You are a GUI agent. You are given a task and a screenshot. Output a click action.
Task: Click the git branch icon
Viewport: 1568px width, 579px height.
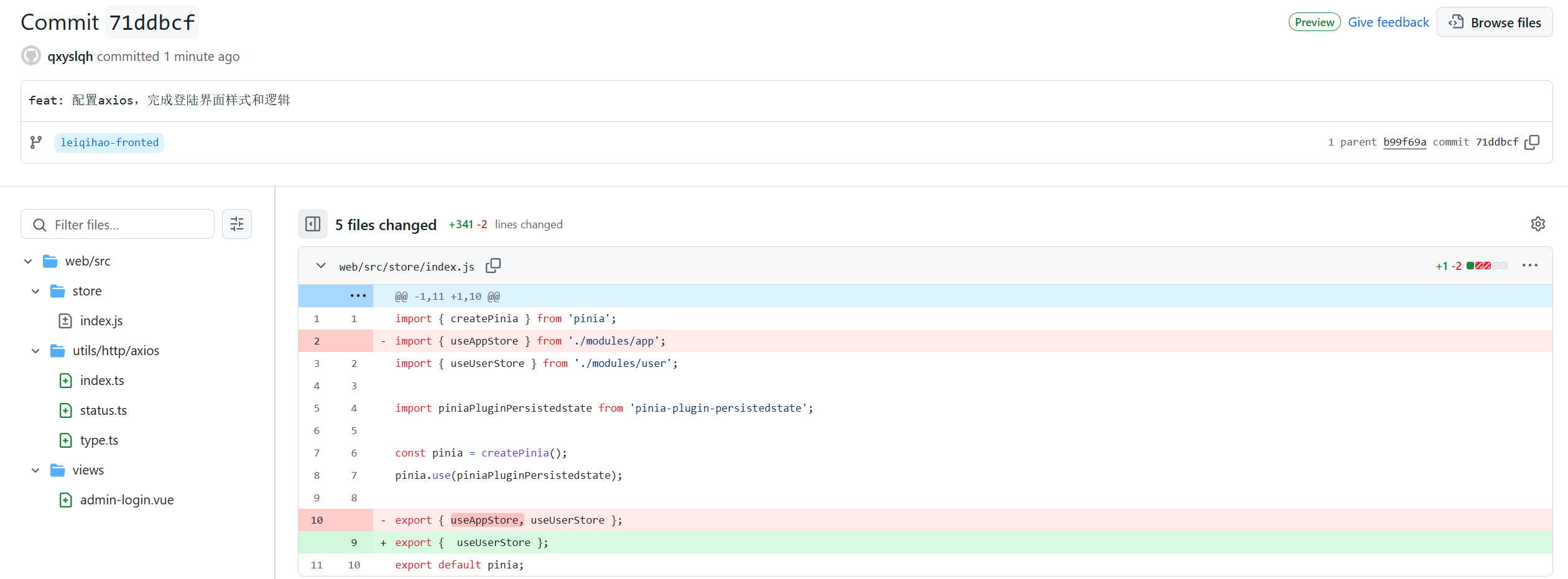pyautogui.click(x=36, y=142)
